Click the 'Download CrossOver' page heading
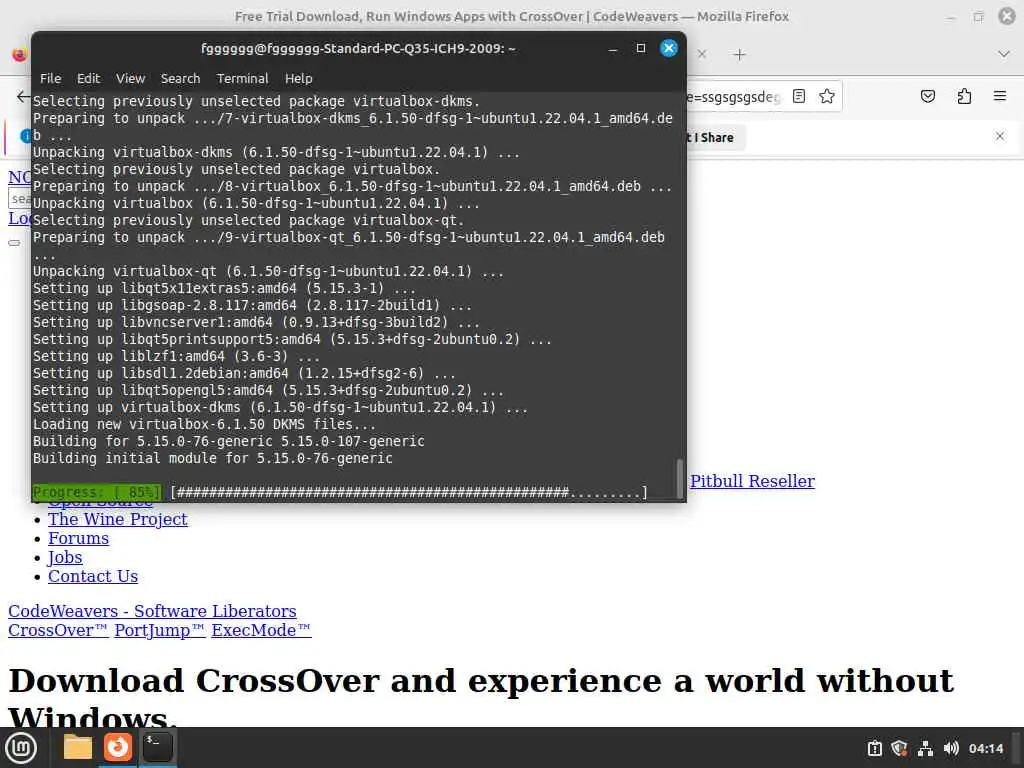The width and height of the screenshot is (1024, 768). point(481,700)
